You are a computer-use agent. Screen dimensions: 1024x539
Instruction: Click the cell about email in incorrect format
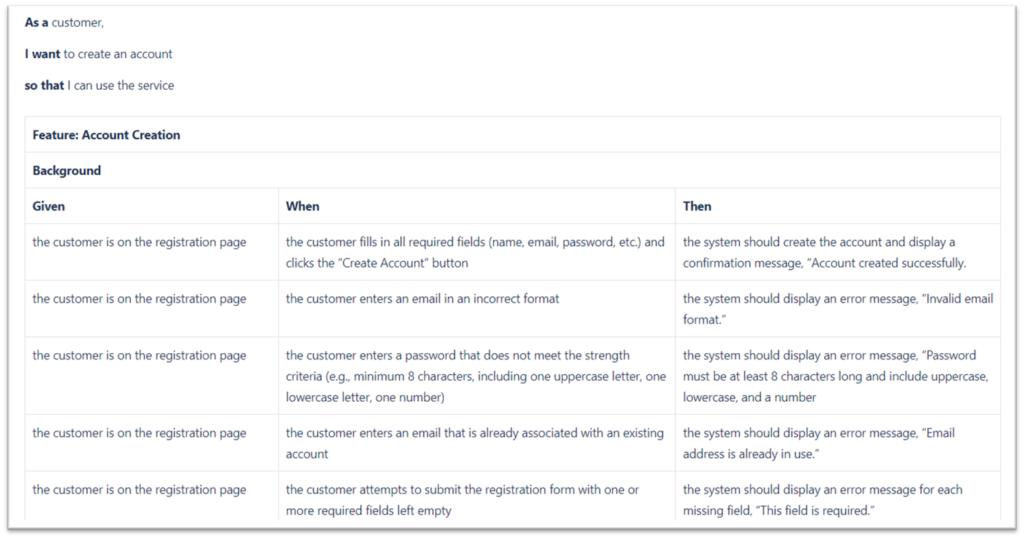point(423,299)
